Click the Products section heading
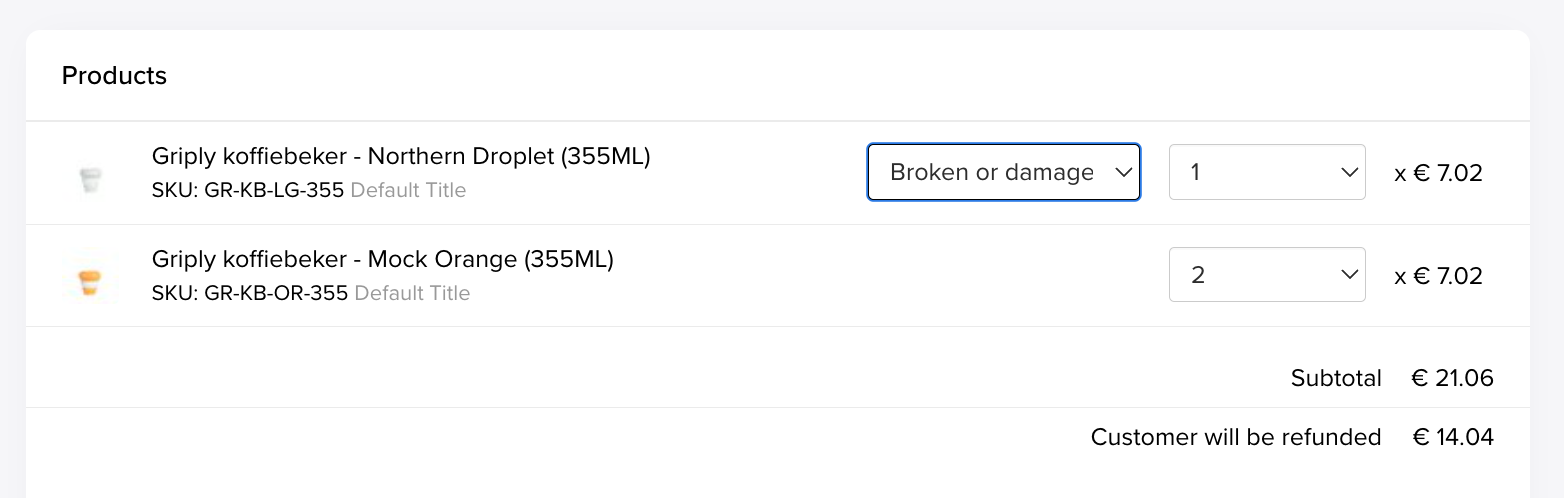 (x=114, y=76)
